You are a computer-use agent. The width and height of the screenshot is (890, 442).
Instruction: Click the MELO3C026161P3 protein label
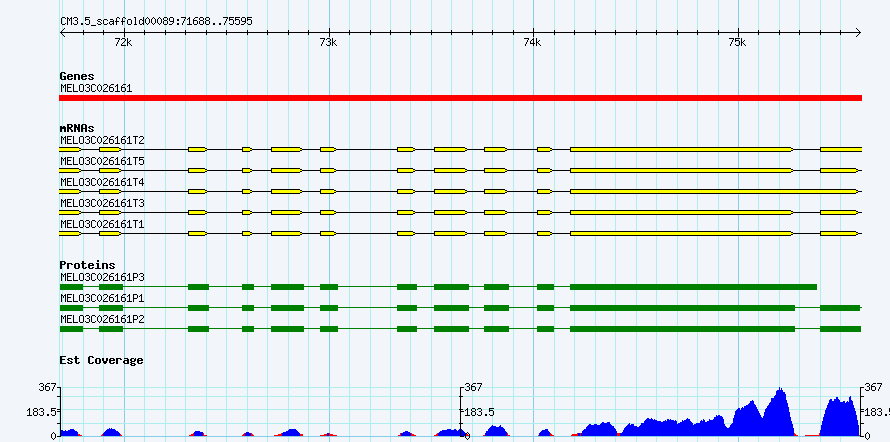point(102,277)
